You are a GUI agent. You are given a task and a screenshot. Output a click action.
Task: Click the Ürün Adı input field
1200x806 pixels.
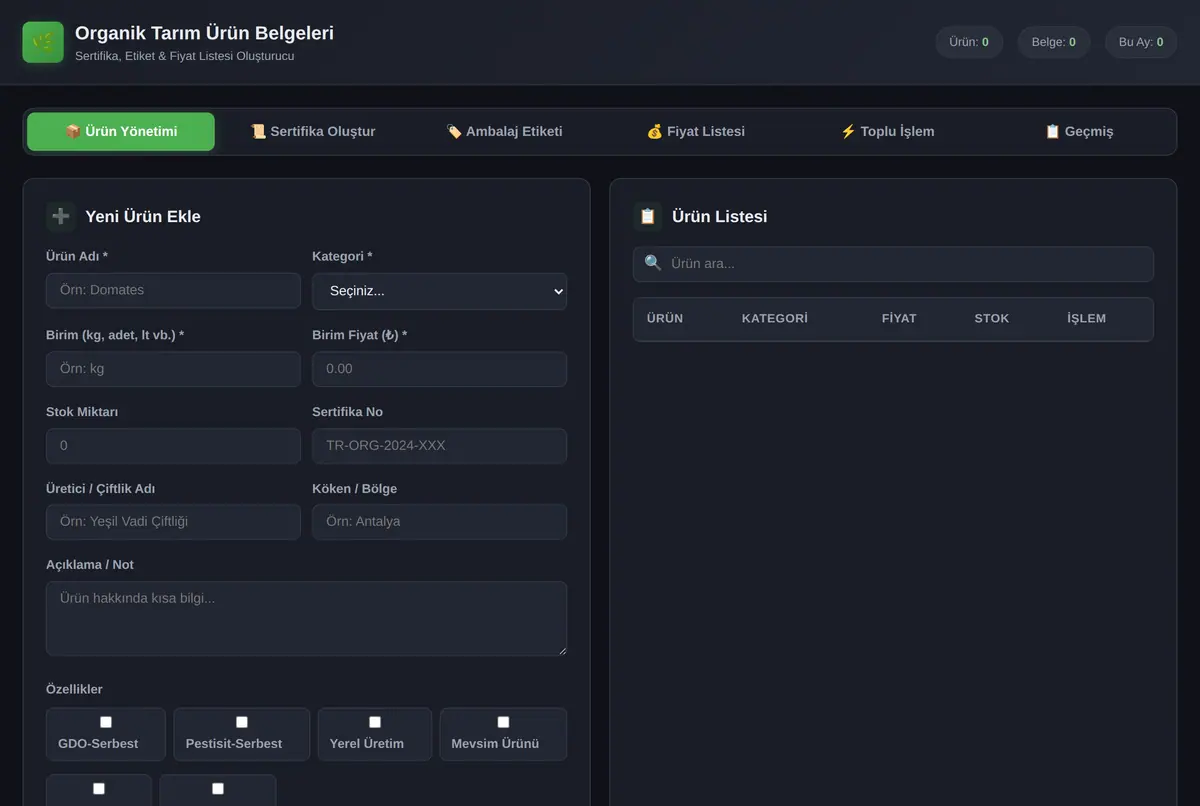point(173,291)
